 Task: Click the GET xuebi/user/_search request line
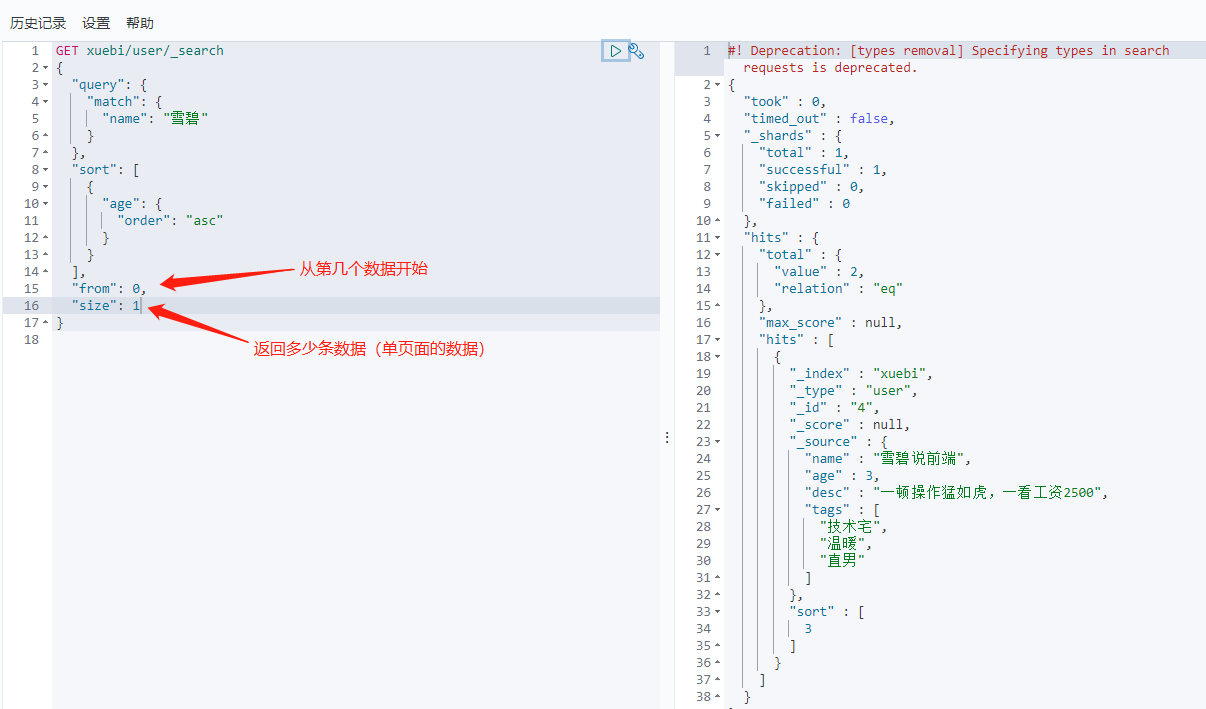point(140,51)
